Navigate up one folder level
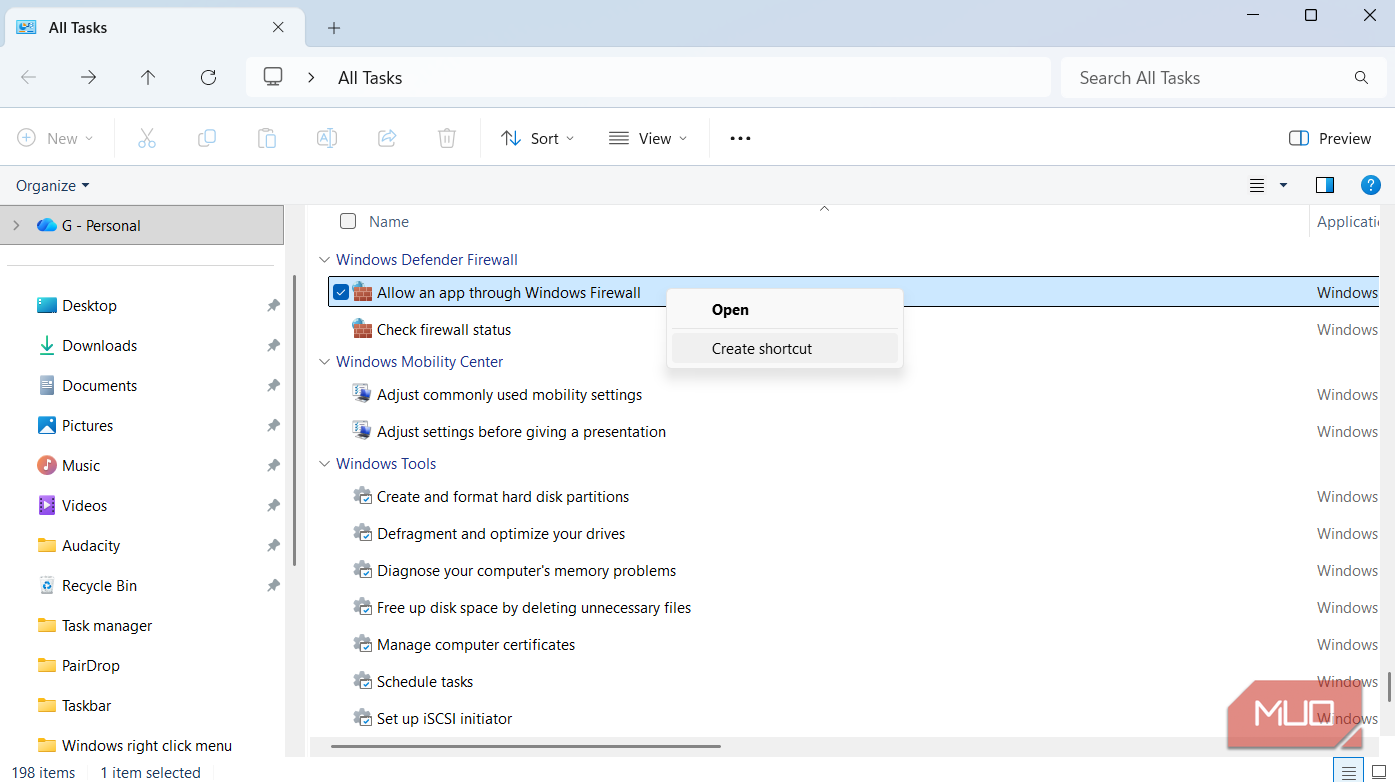The width and height of the screenshot is (1395, 782). 148,77
